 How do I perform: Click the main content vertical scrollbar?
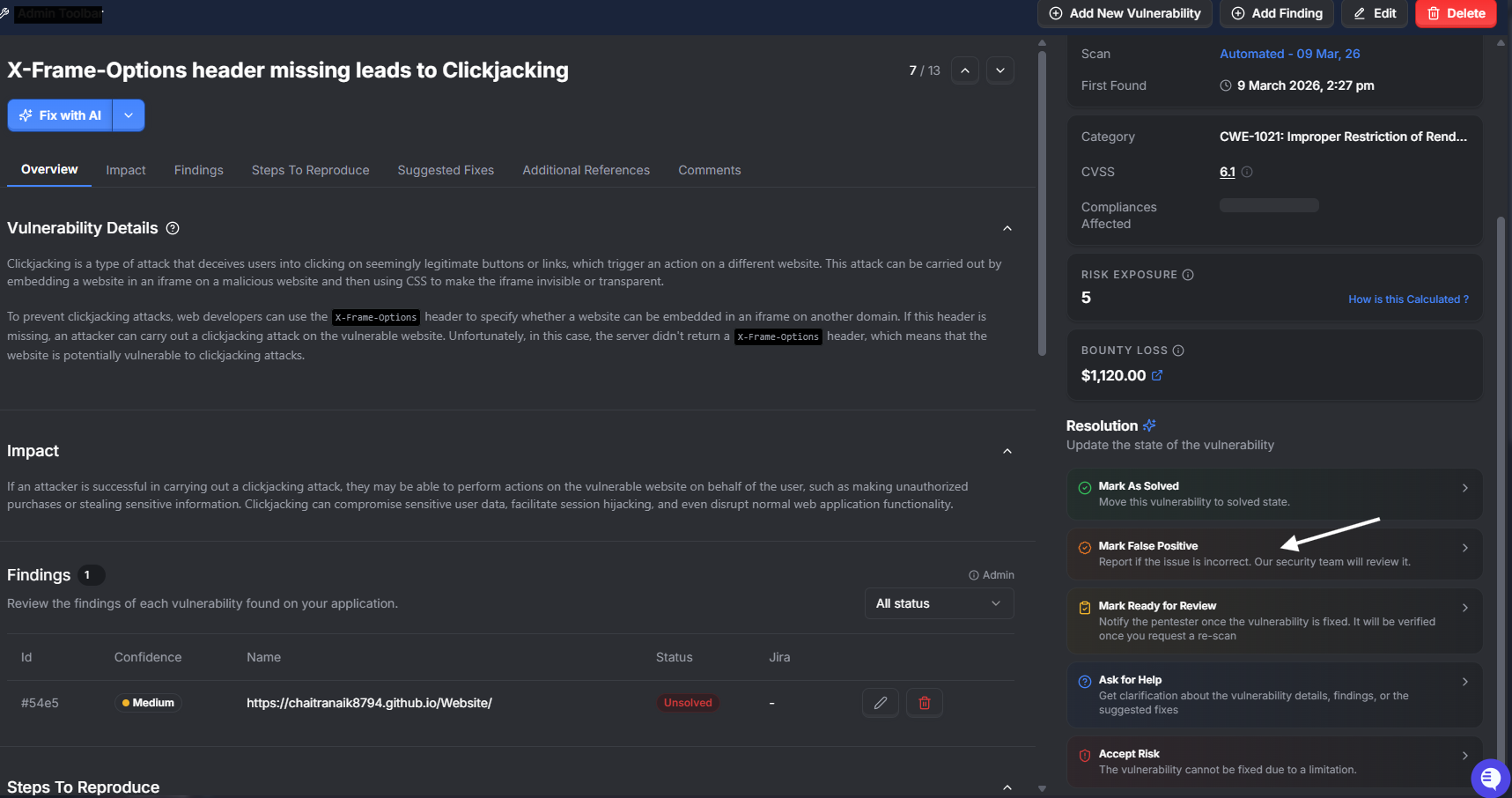click(1042, 203)
